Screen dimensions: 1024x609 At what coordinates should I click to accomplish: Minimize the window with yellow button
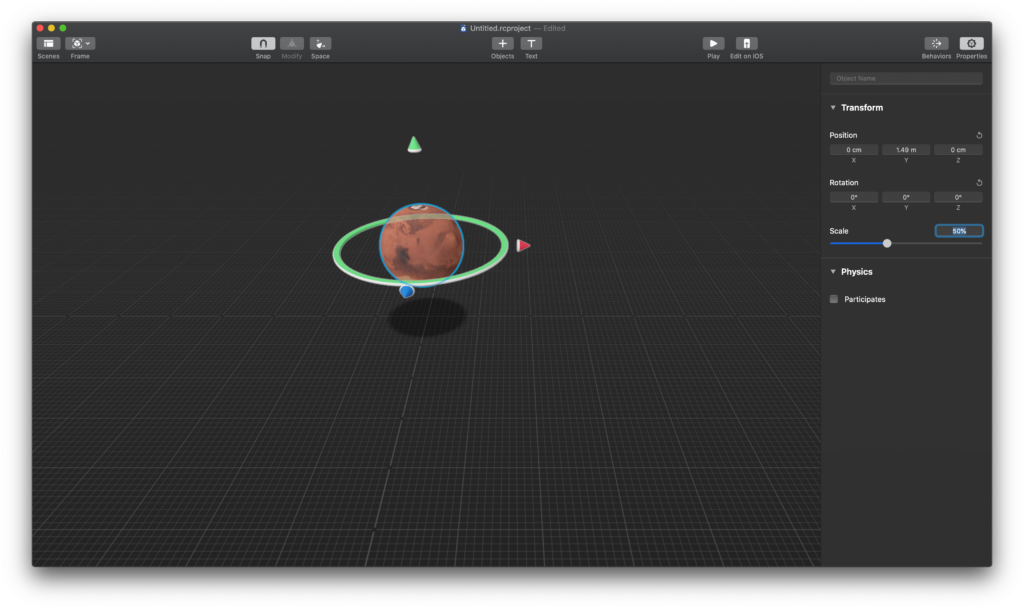(x=52, y=28)
